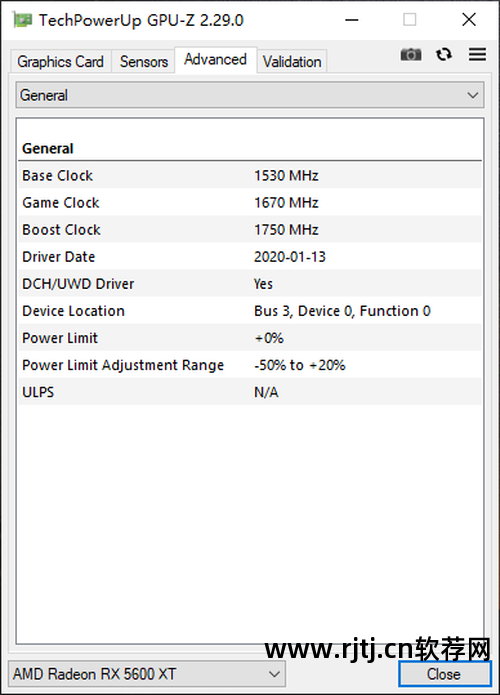Image resolution: width=500 pixels, height=695 pixels.
Task: Click the refresh arrows icon
Action: tap(444, 55)
